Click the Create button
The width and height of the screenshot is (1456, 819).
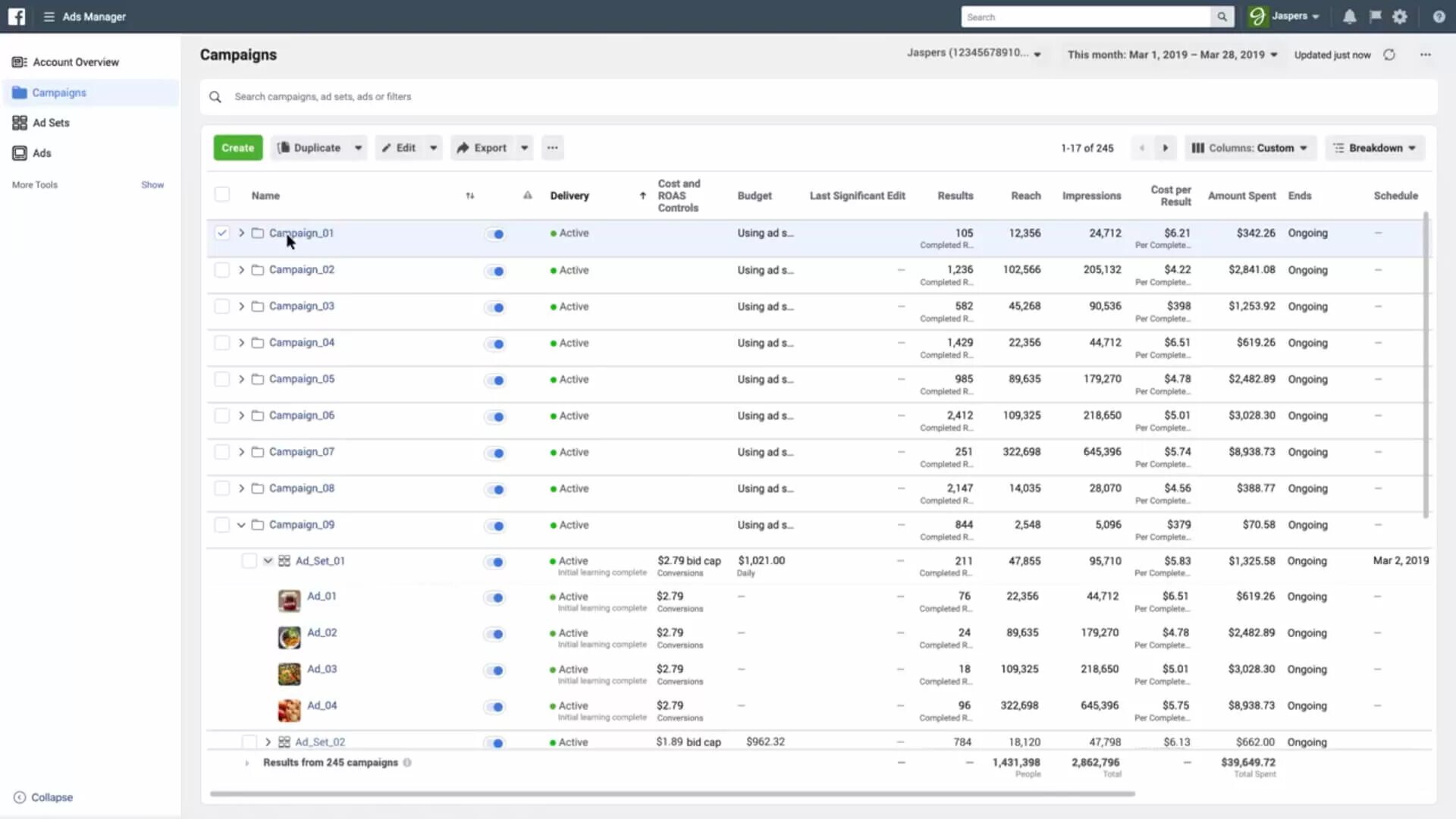pyautogui.click(x=237, y=147)
